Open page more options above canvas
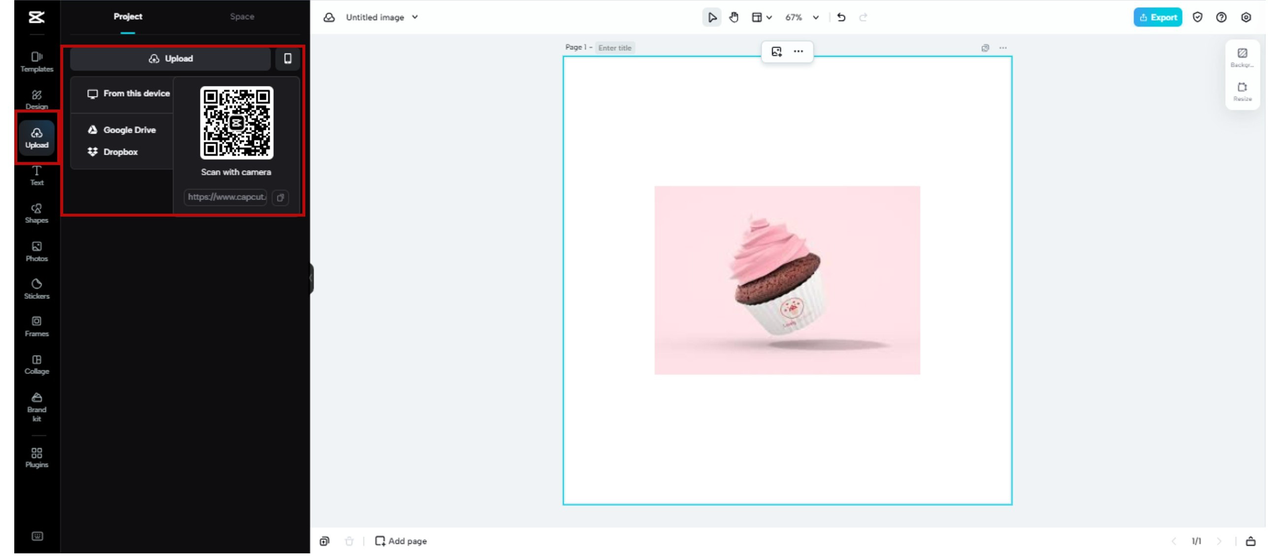This screenshot has height=558, width=1280. click(x=1003, y=48)
